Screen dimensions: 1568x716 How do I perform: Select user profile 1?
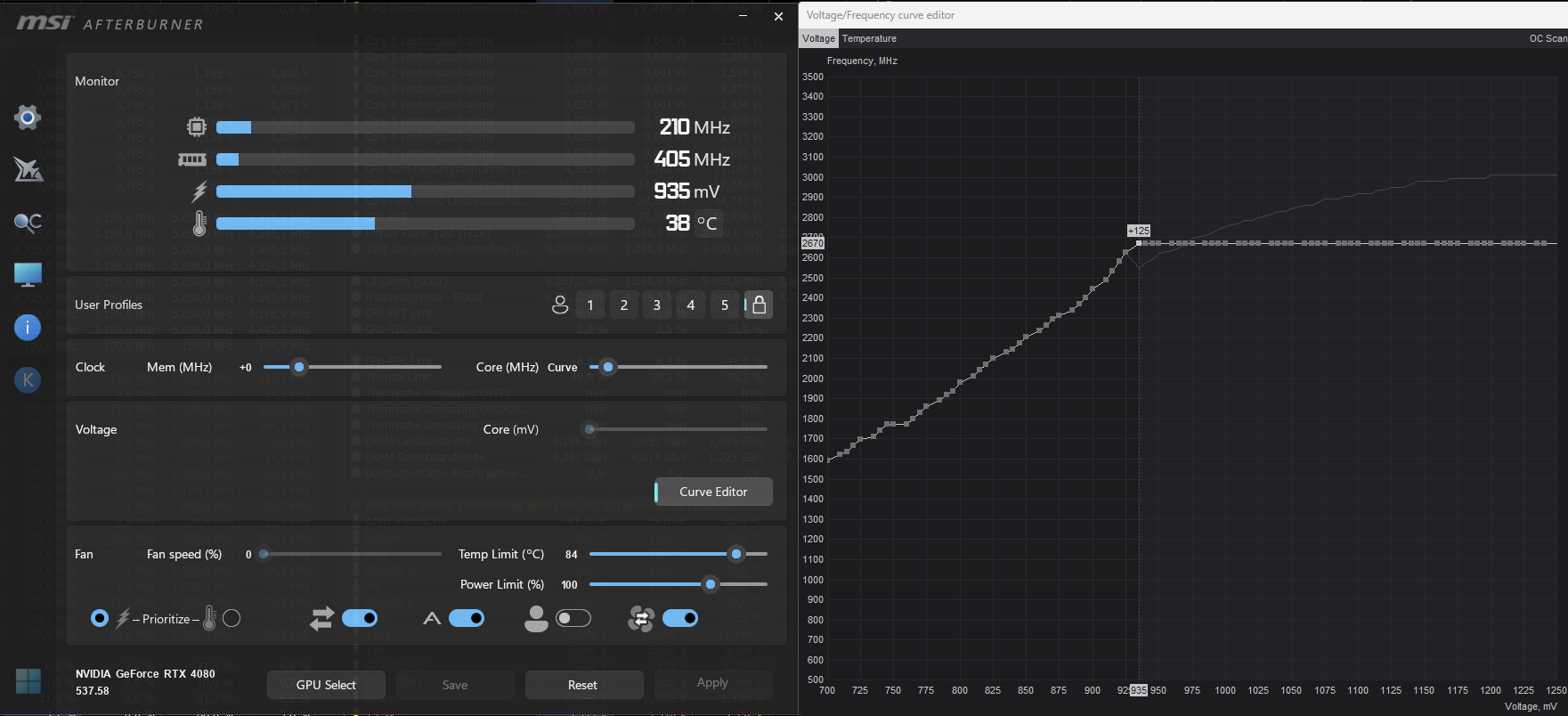[590, 305]
